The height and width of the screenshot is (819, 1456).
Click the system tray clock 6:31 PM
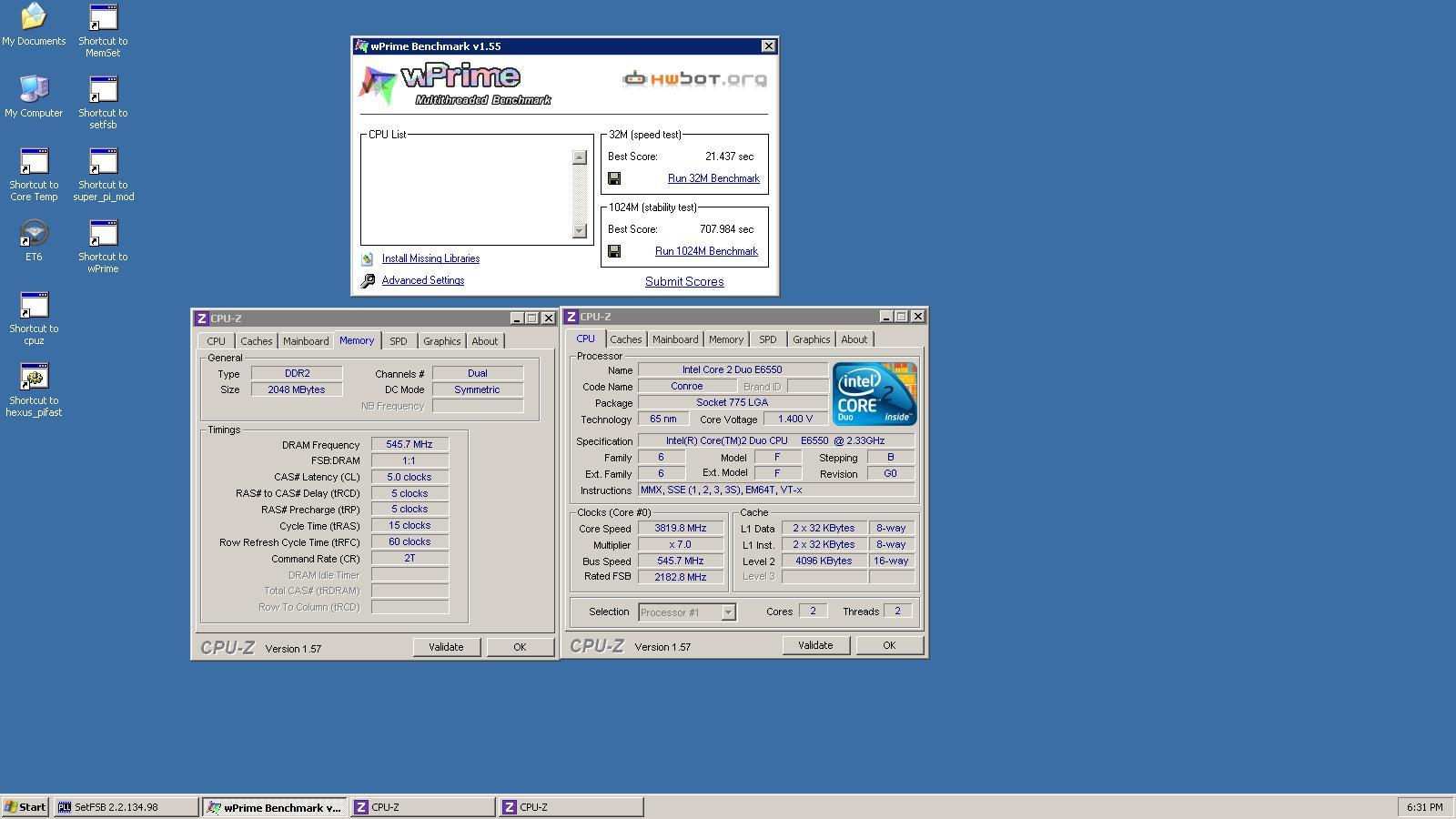pos(1424,807)
